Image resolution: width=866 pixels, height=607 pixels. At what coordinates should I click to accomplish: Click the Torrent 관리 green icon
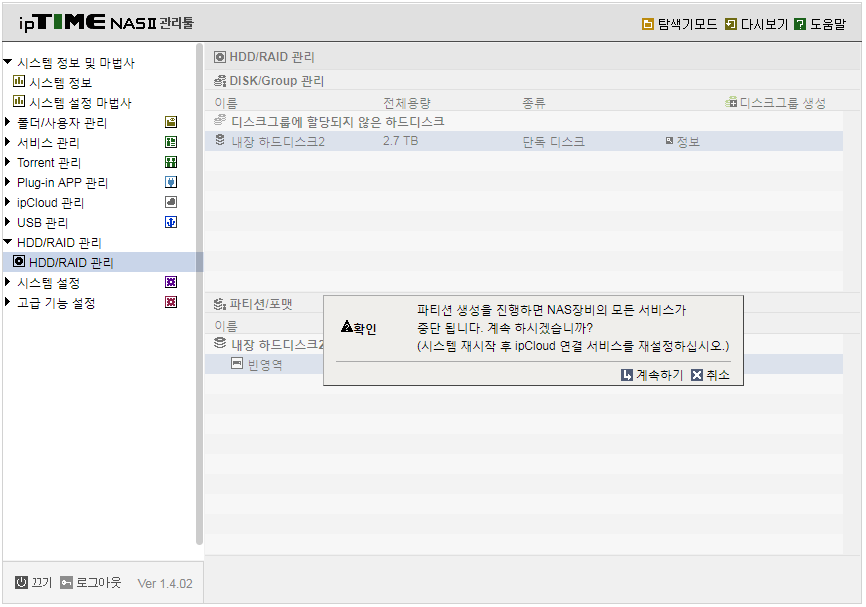171,162
